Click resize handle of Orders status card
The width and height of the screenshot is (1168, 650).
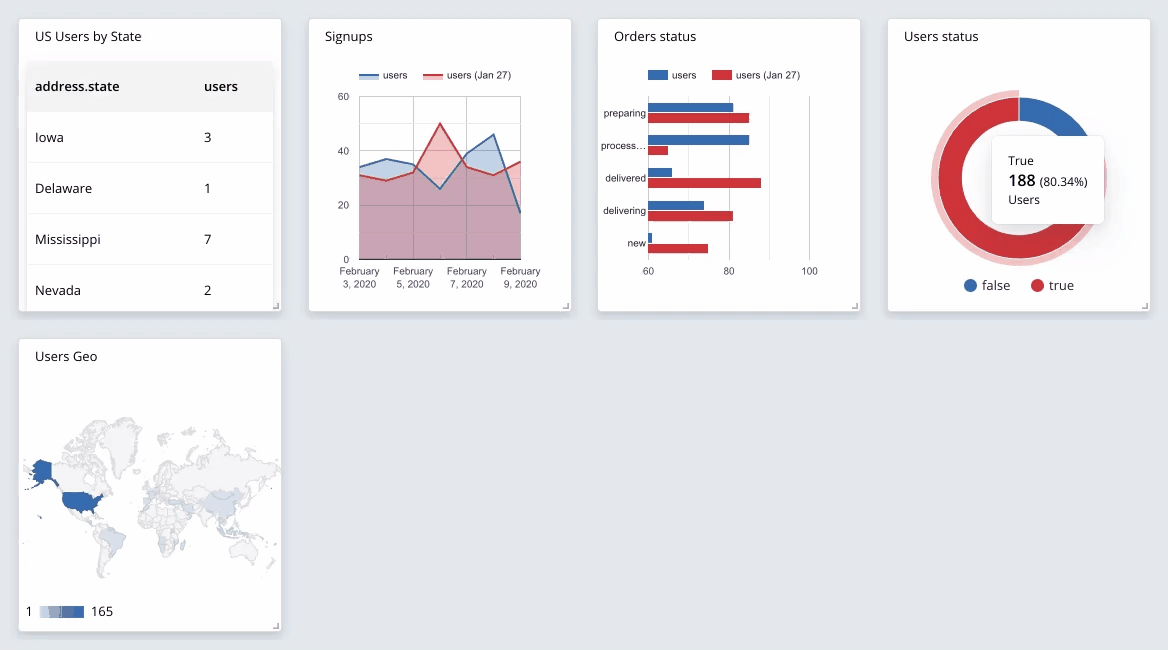coord(854,305)
